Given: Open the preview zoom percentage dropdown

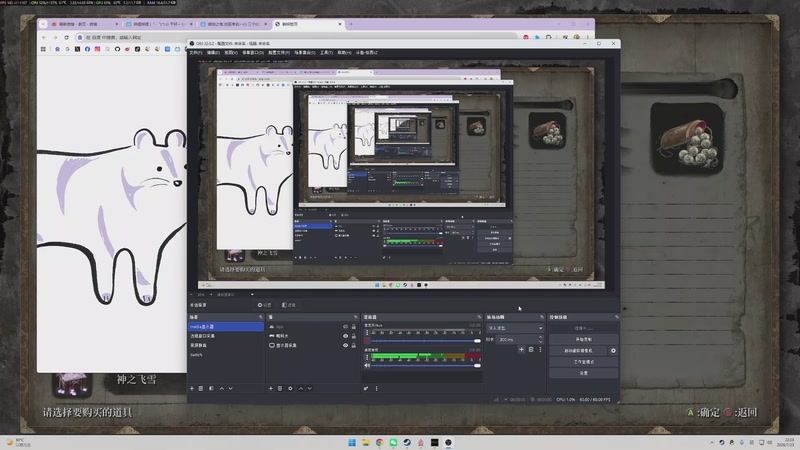Looking at the screenshot, I should (x=202, y=294).
